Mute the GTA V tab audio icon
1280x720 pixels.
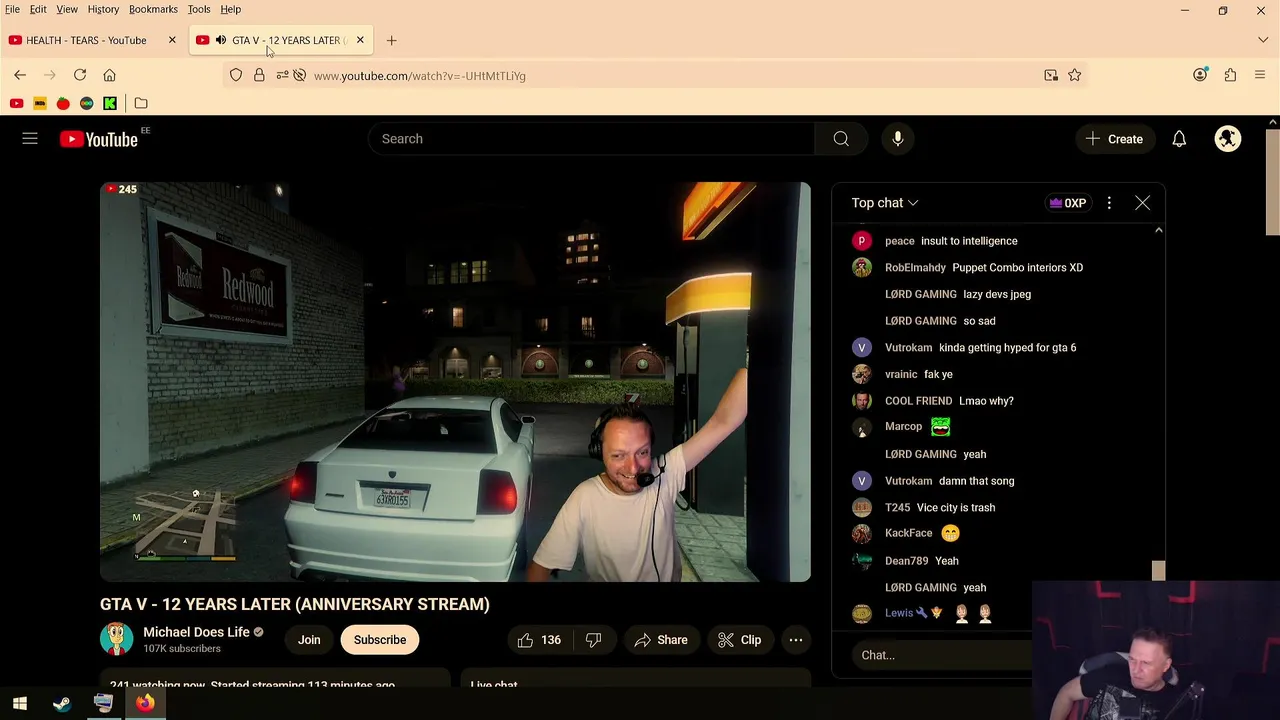click(221, 40)
